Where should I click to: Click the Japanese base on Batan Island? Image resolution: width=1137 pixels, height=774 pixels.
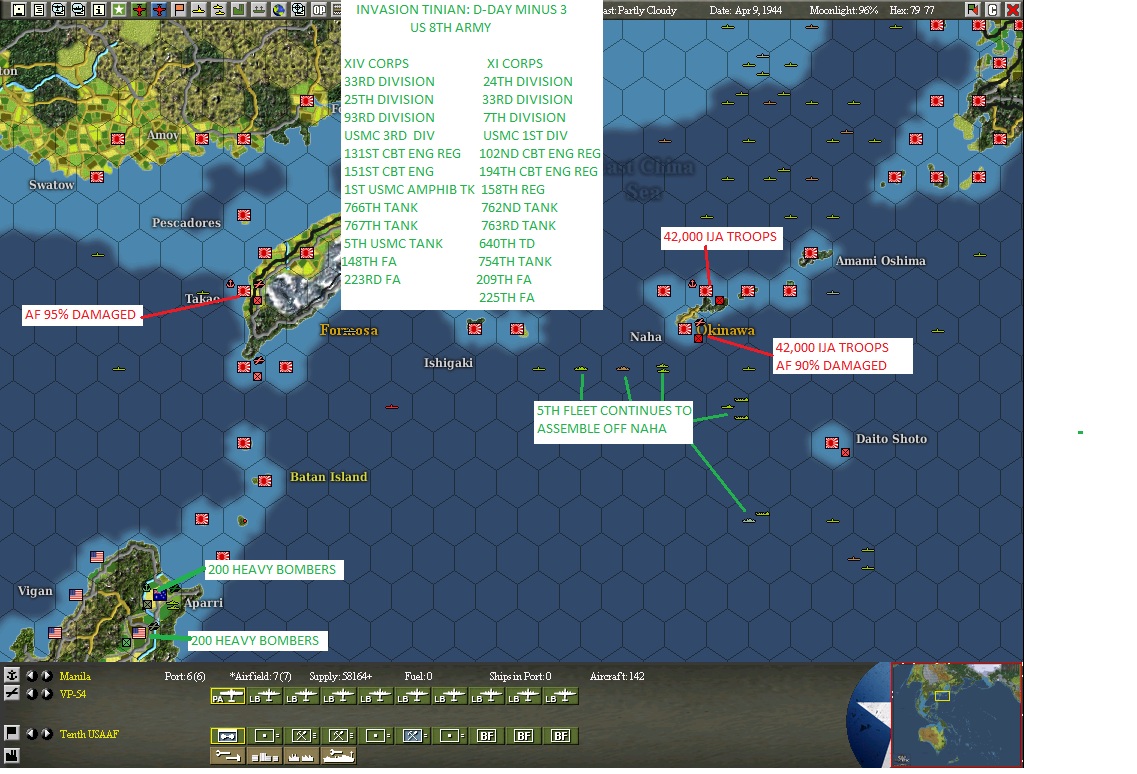tap(265, 481)
